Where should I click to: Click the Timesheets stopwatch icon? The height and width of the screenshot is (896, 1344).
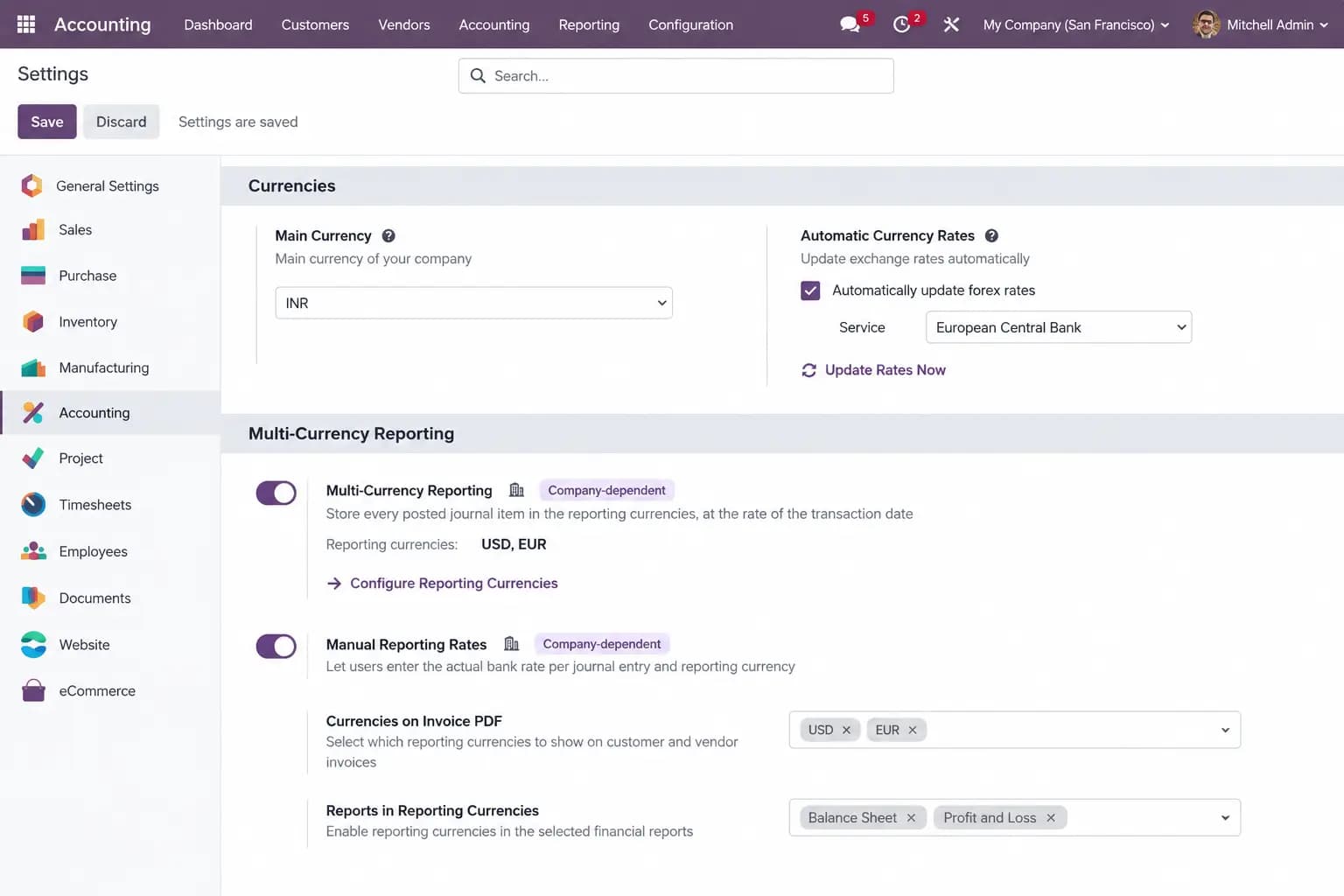pos(32,505)
